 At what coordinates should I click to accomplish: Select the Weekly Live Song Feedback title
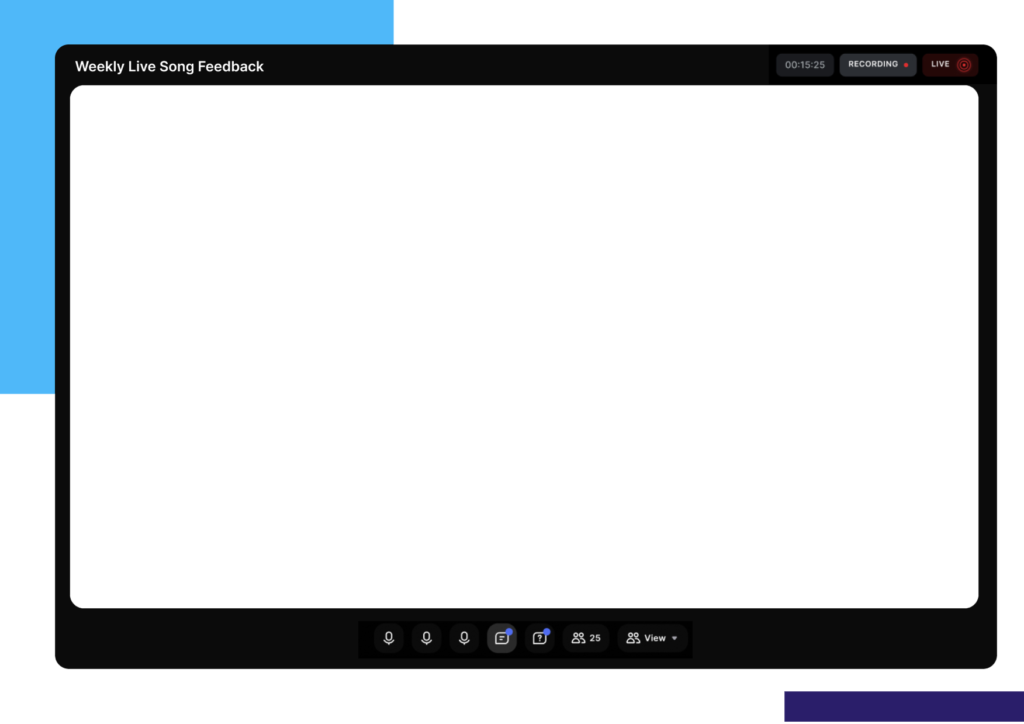(x=168, y=66)
